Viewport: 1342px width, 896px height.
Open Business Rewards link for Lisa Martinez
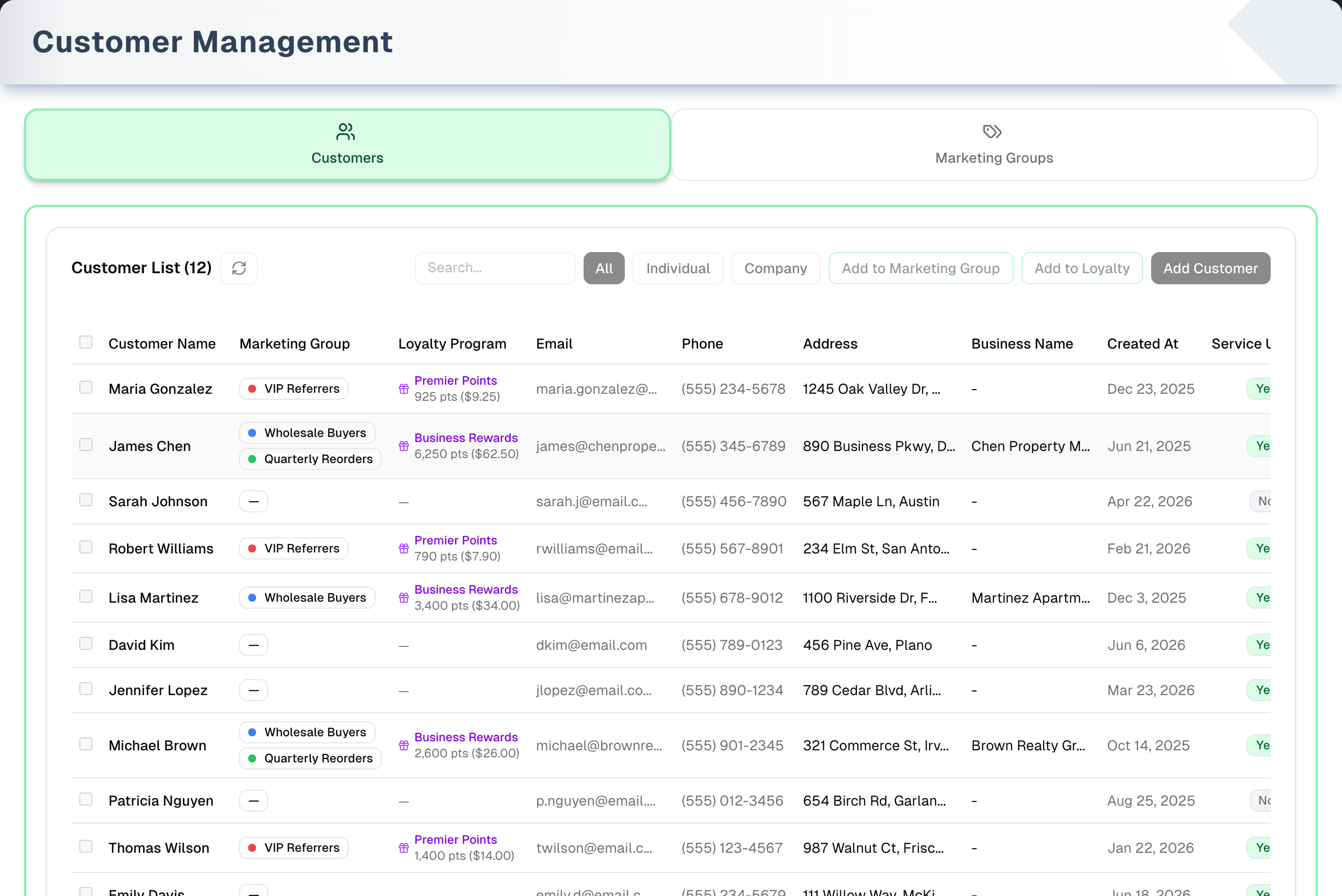coord(466,590)
